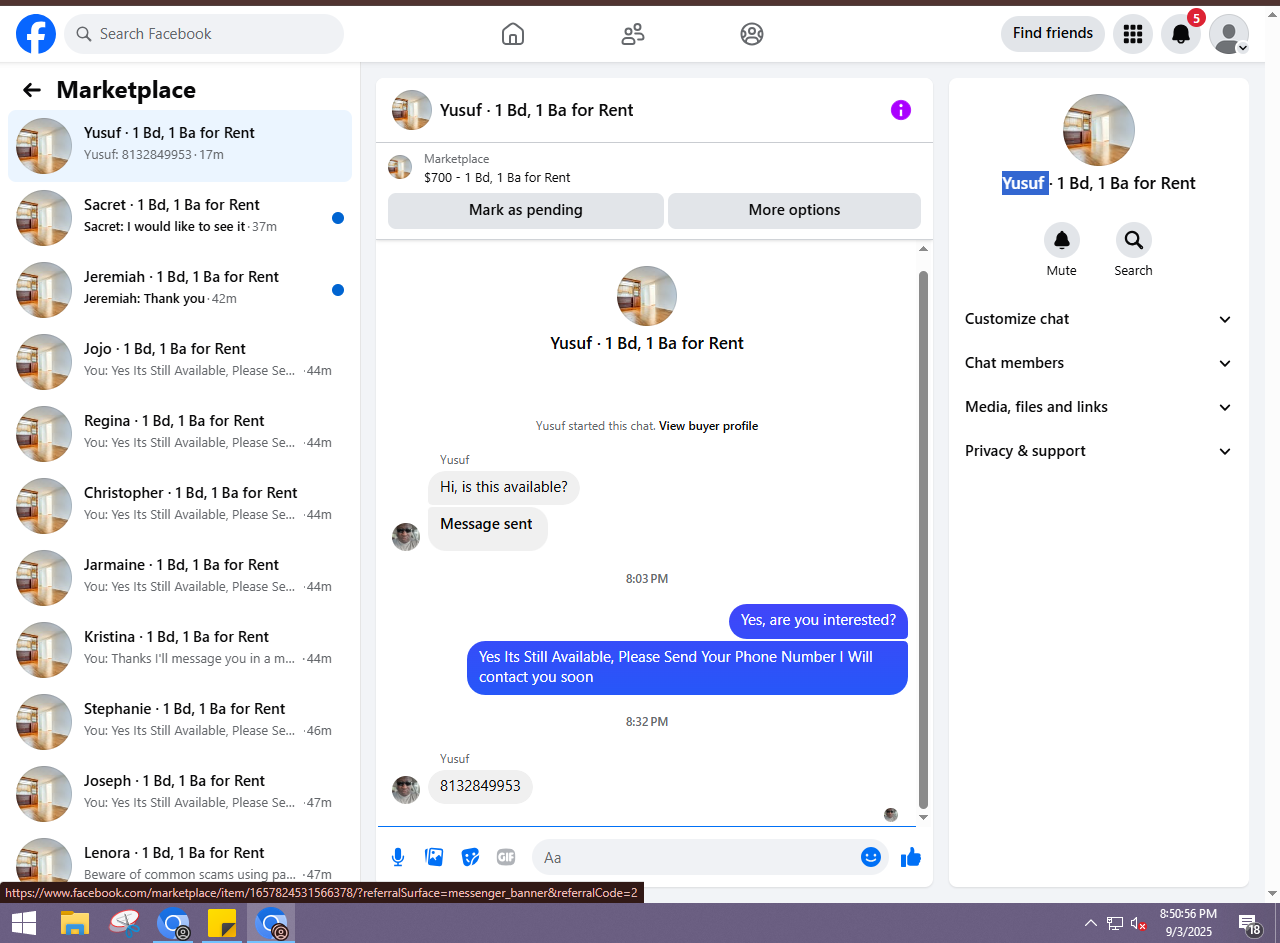Click the "Message sent" bubble

(487, 528)
